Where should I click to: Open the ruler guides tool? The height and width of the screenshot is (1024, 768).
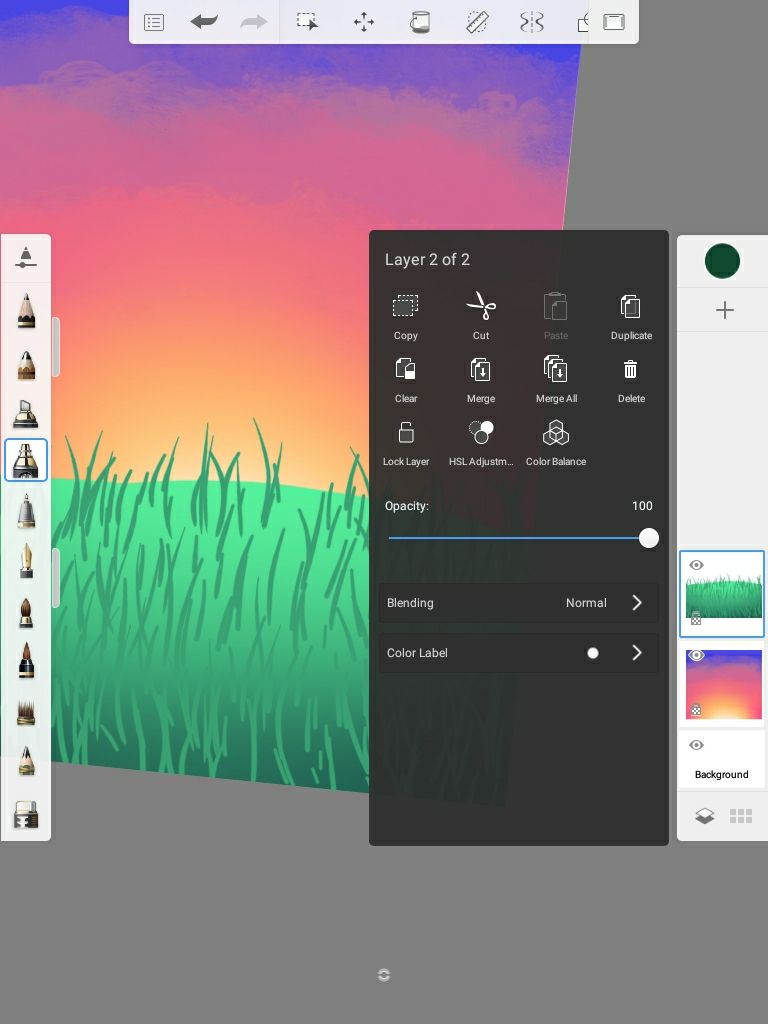tap(477, 22)
